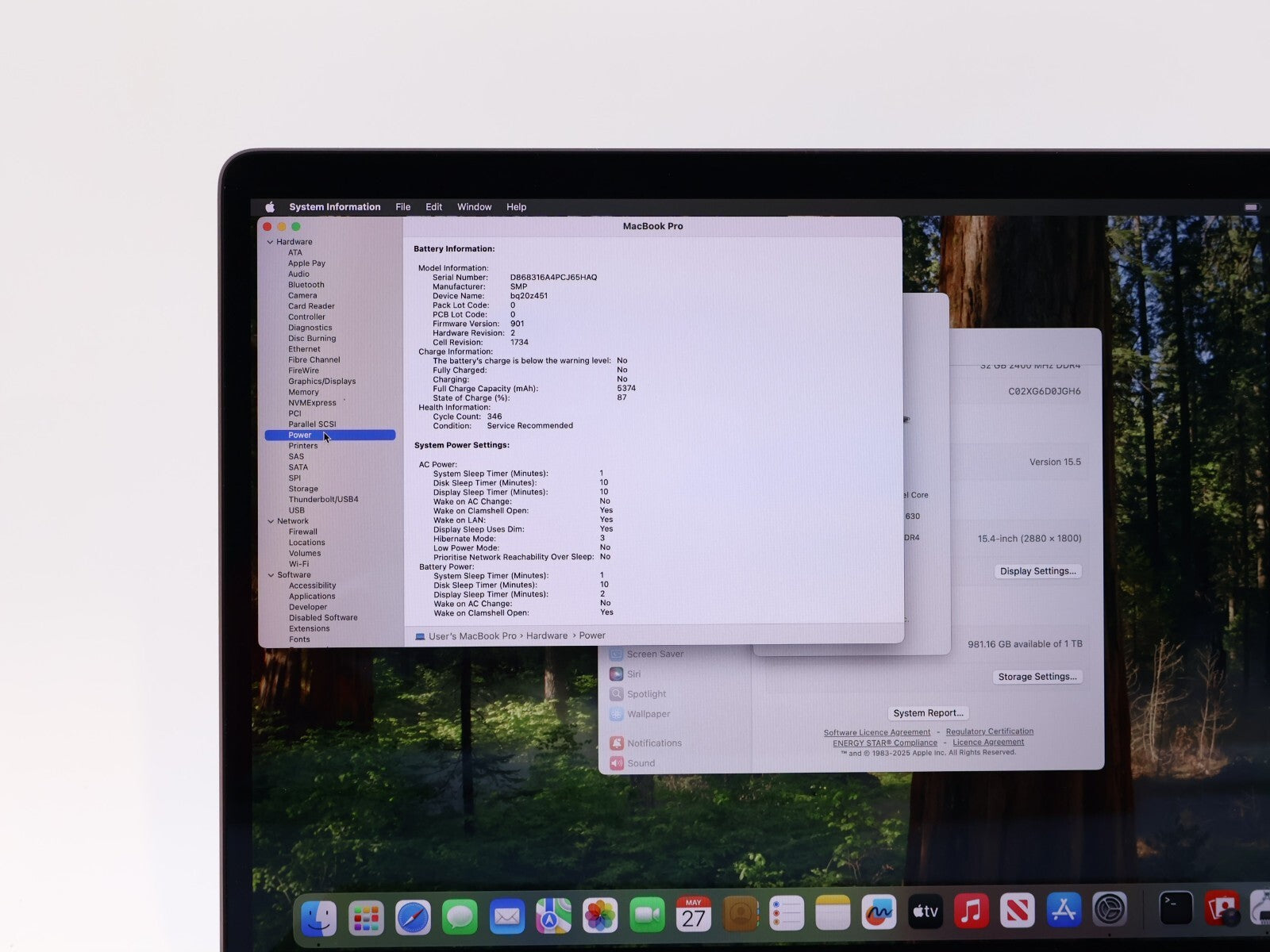The image size is (1270, 952).
Task: Select NVMExpress in Hardware list
Action: pyautogui.click(x=313, y=403)
